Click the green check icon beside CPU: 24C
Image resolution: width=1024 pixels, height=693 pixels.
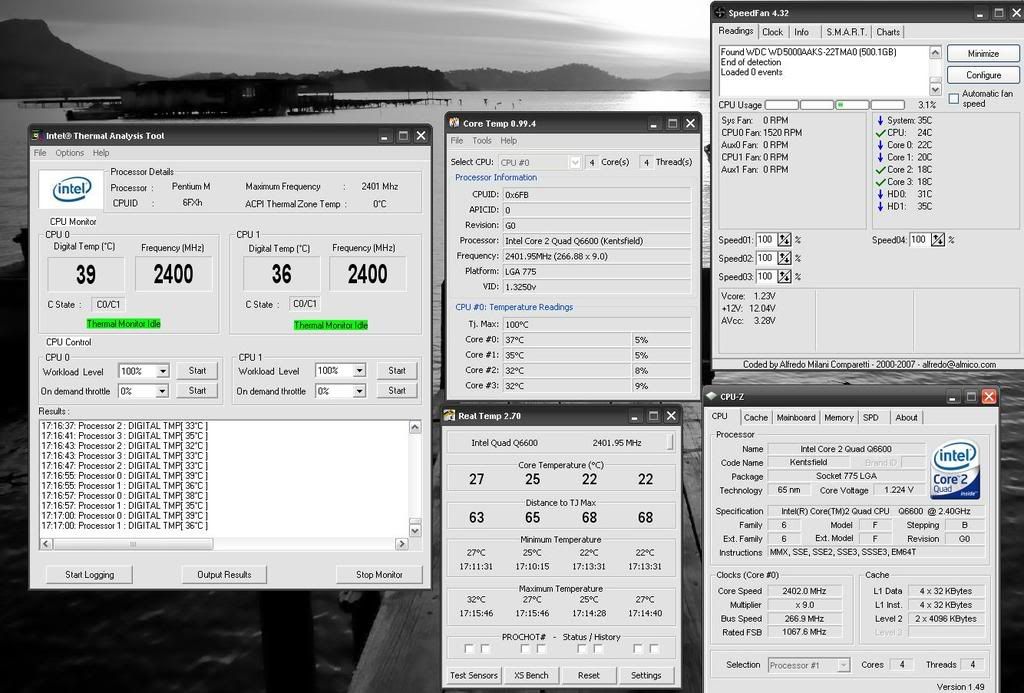(880, 133)
